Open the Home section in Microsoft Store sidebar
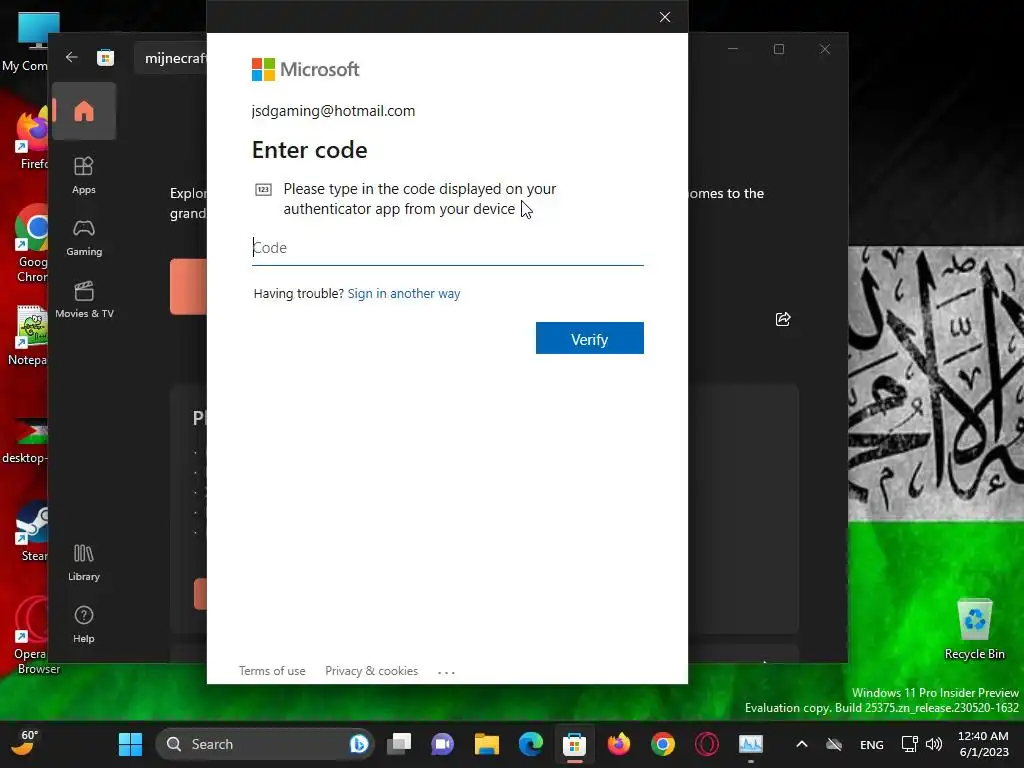Screen dimensions: 1024x768 point(84,111)
